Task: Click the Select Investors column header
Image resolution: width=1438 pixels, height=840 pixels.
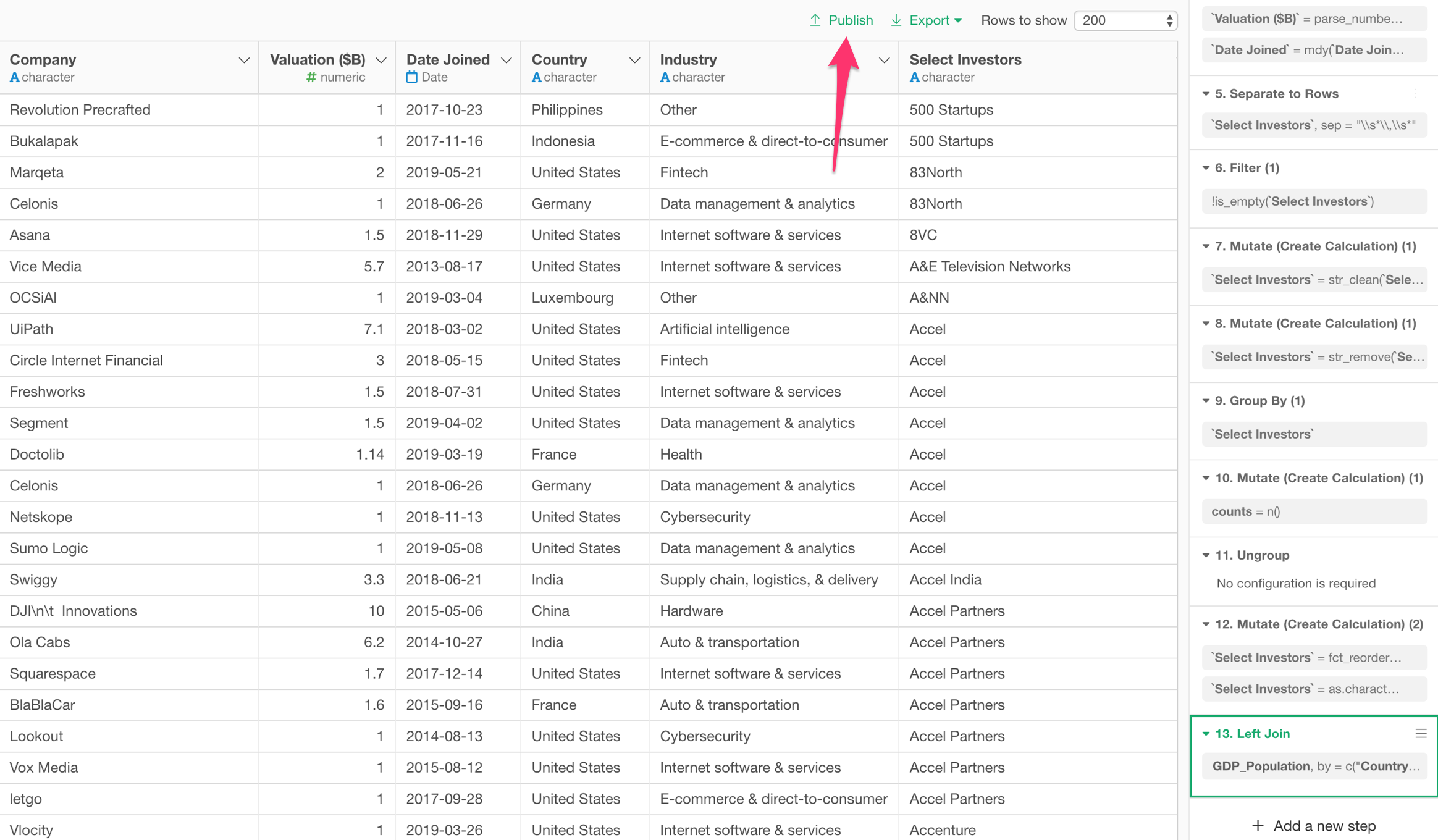Action: coord(965,60)
